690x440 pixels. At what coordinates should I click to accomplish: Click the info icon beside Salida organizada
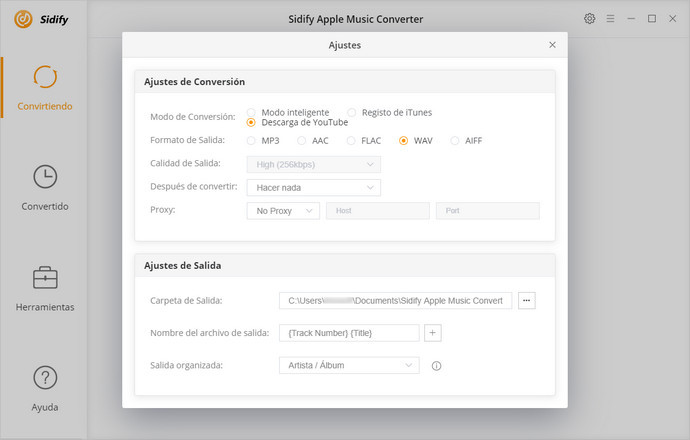coord(436,366)
